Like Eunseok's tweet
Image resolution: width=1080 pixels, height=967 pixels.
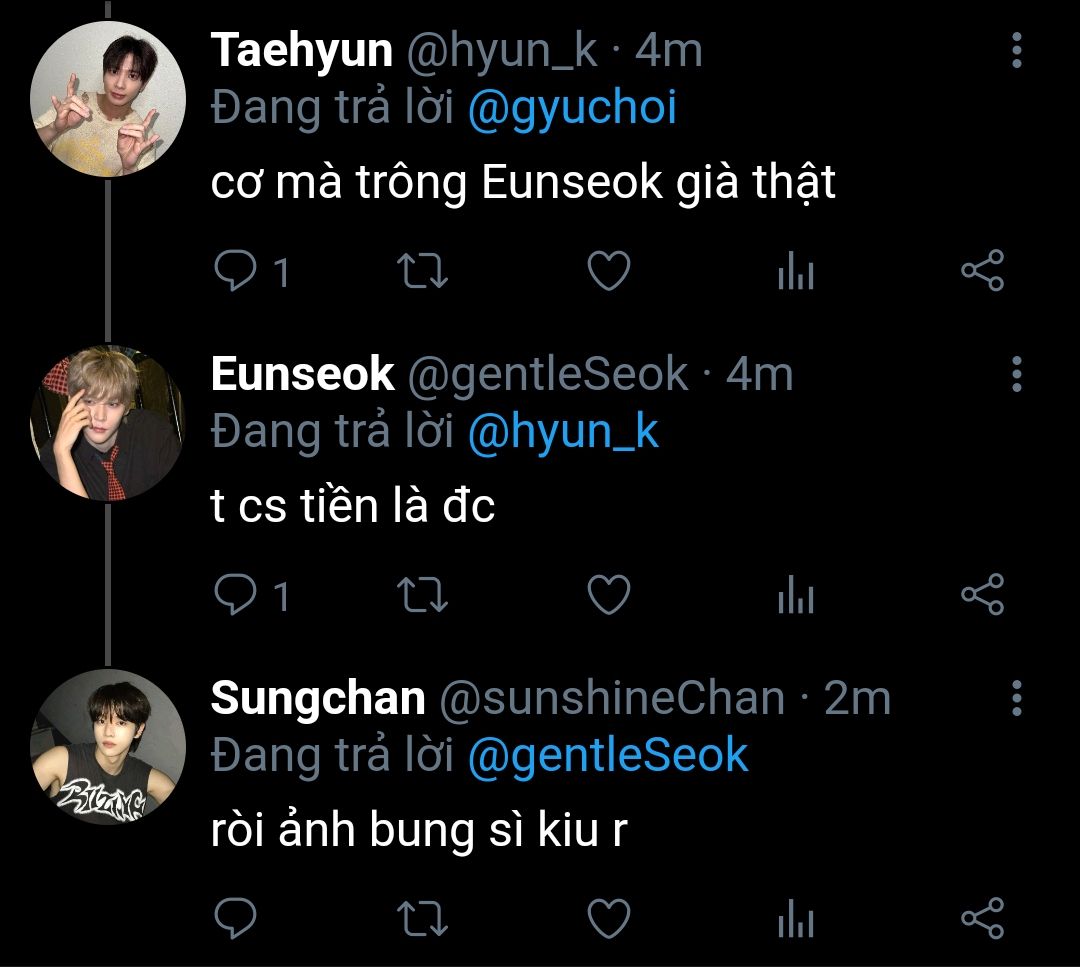pos(608,596)
